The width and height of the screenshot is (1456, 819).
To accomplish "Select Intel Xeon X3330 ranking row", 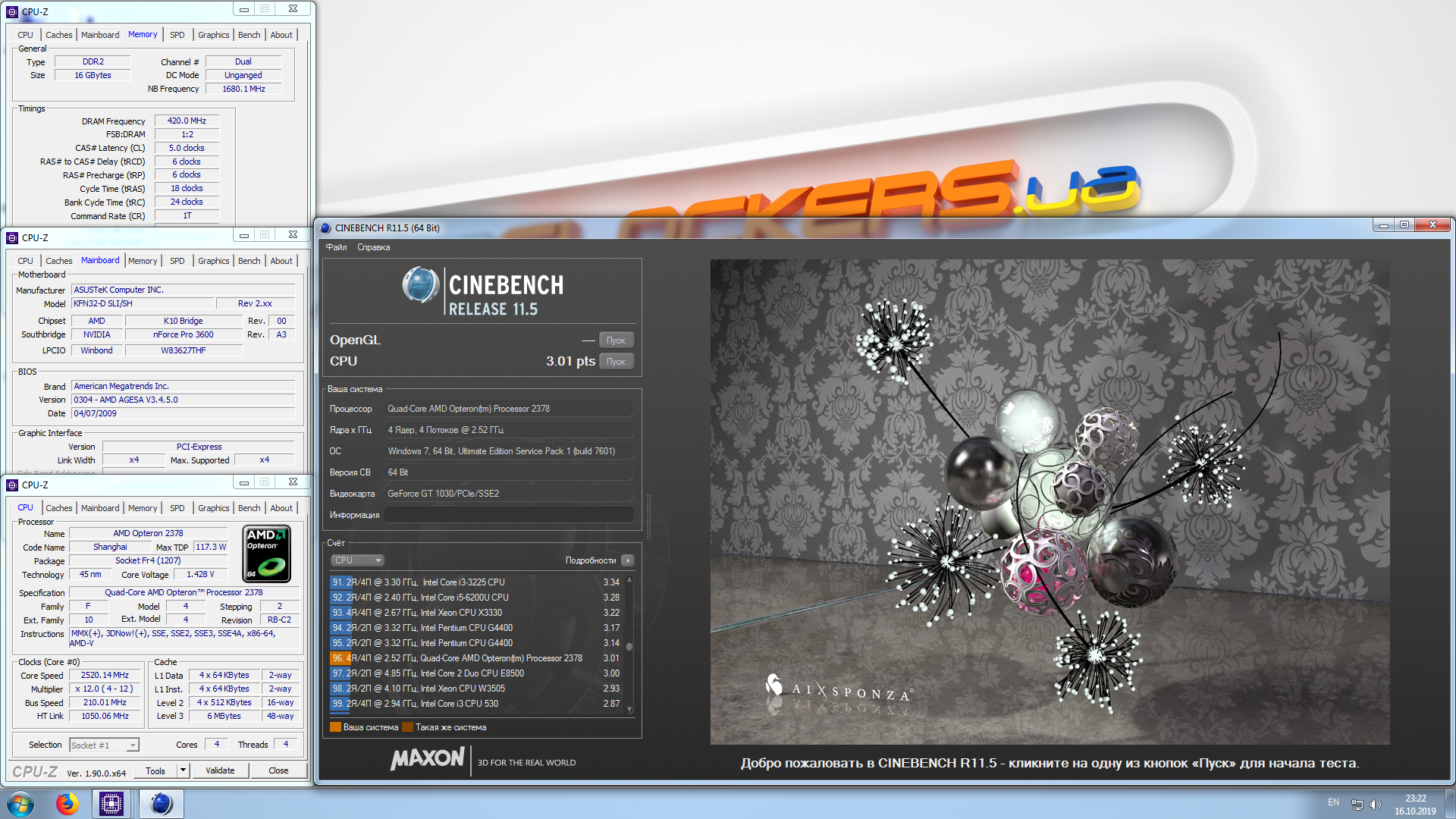I will [476, 613].
